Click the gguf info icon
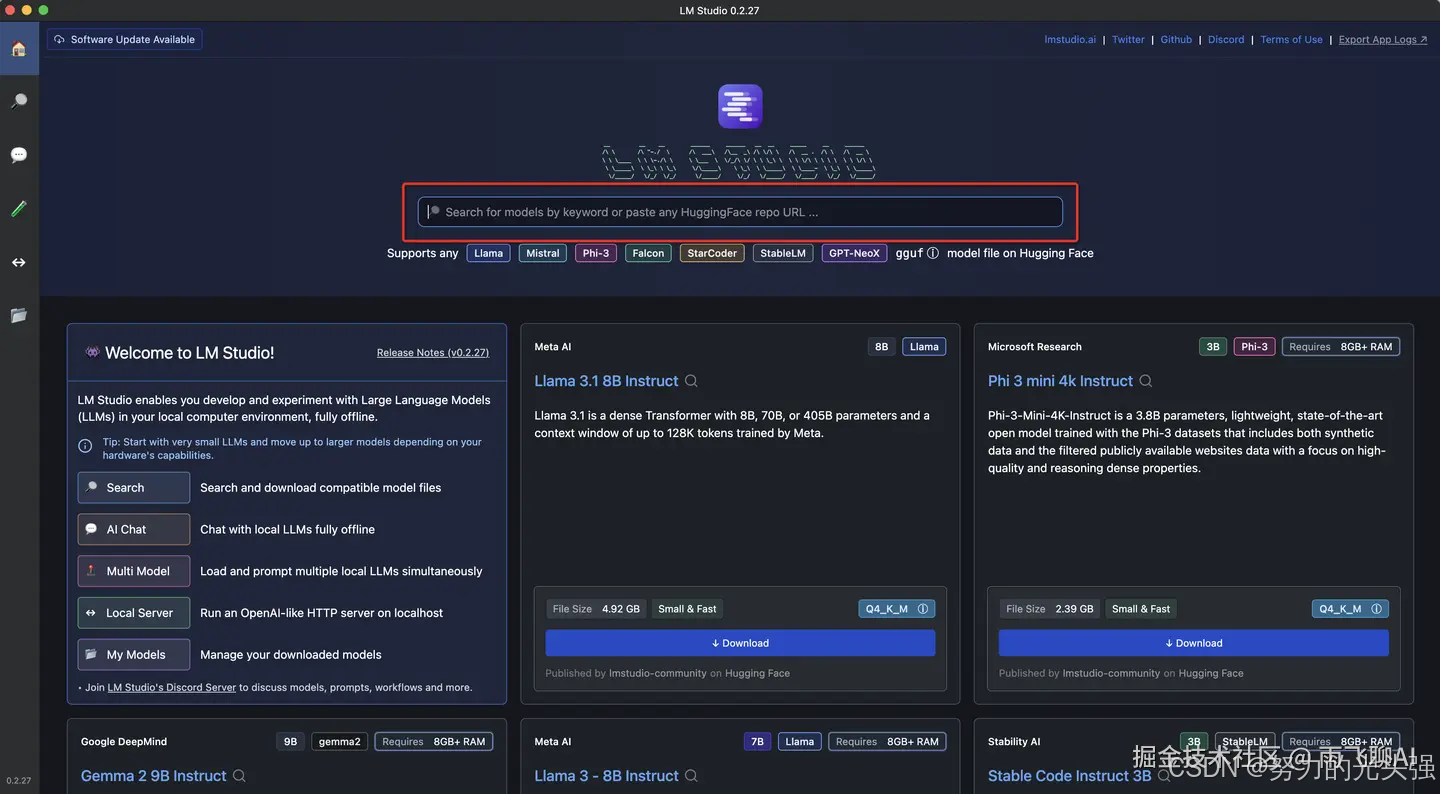1440x794 pixels. pyautogui.click(x=933, y=253)
